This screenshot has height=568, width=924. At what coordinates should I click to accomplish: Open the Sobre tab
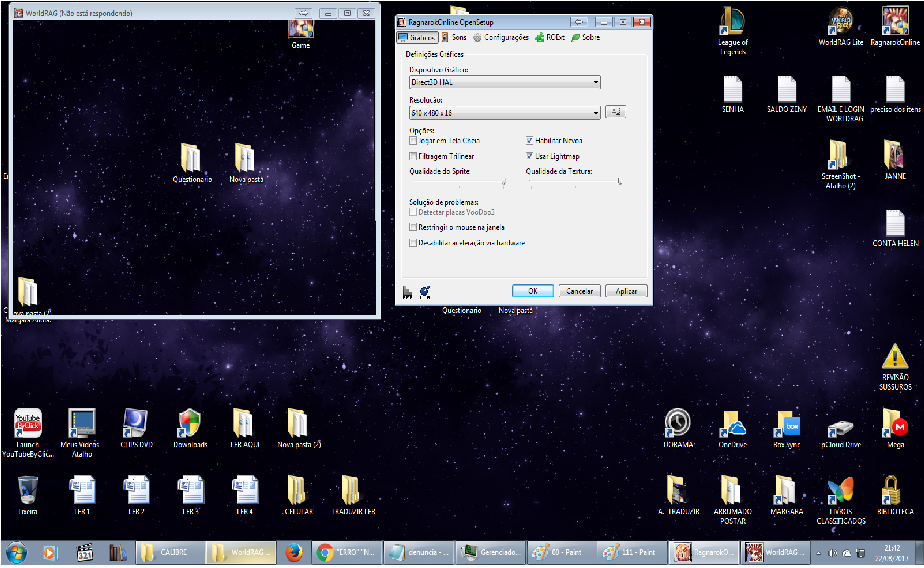[x=586, y=37]
